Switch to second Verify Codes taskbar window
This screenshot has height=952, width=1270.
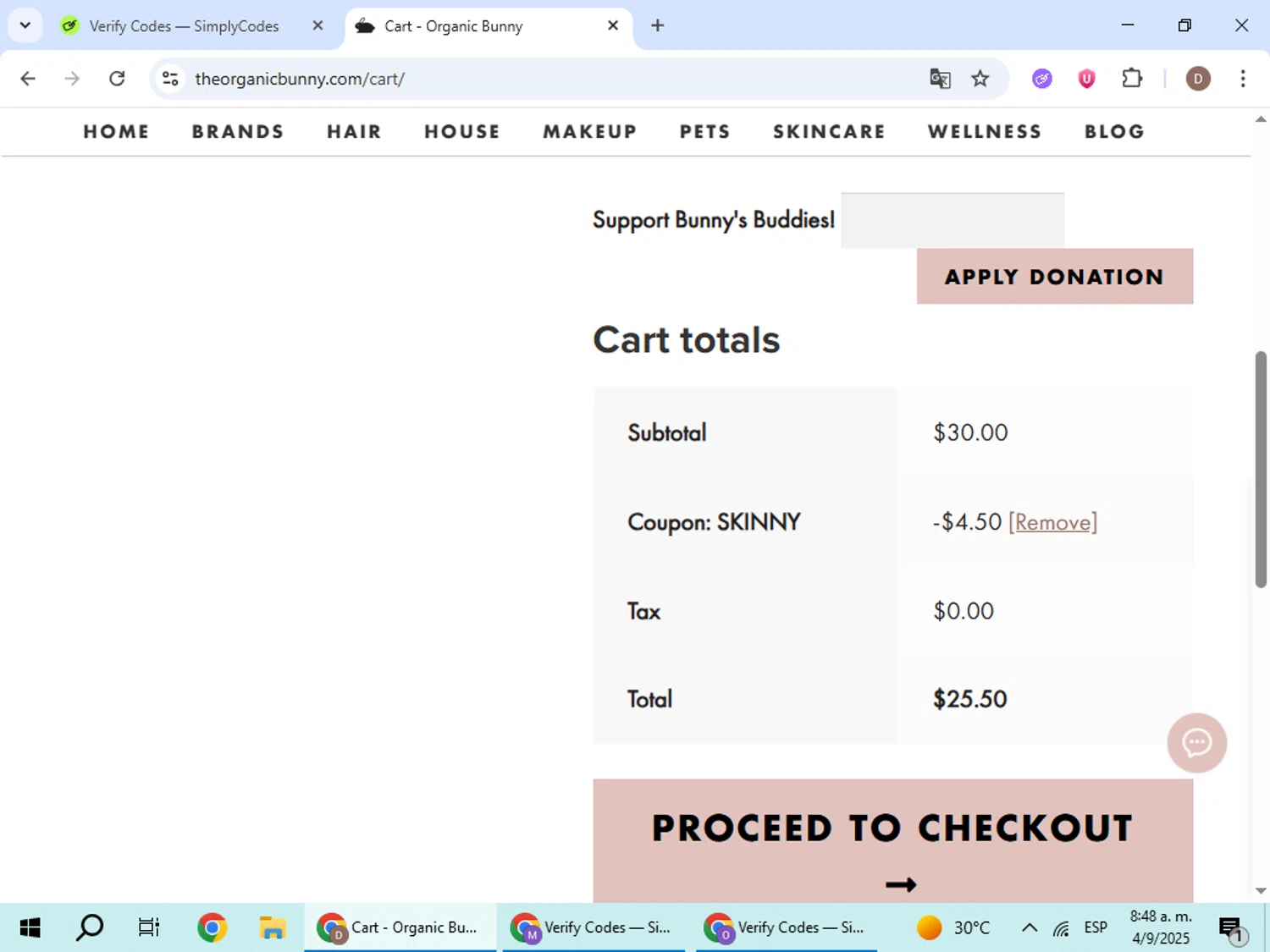[x=786, y=927]
